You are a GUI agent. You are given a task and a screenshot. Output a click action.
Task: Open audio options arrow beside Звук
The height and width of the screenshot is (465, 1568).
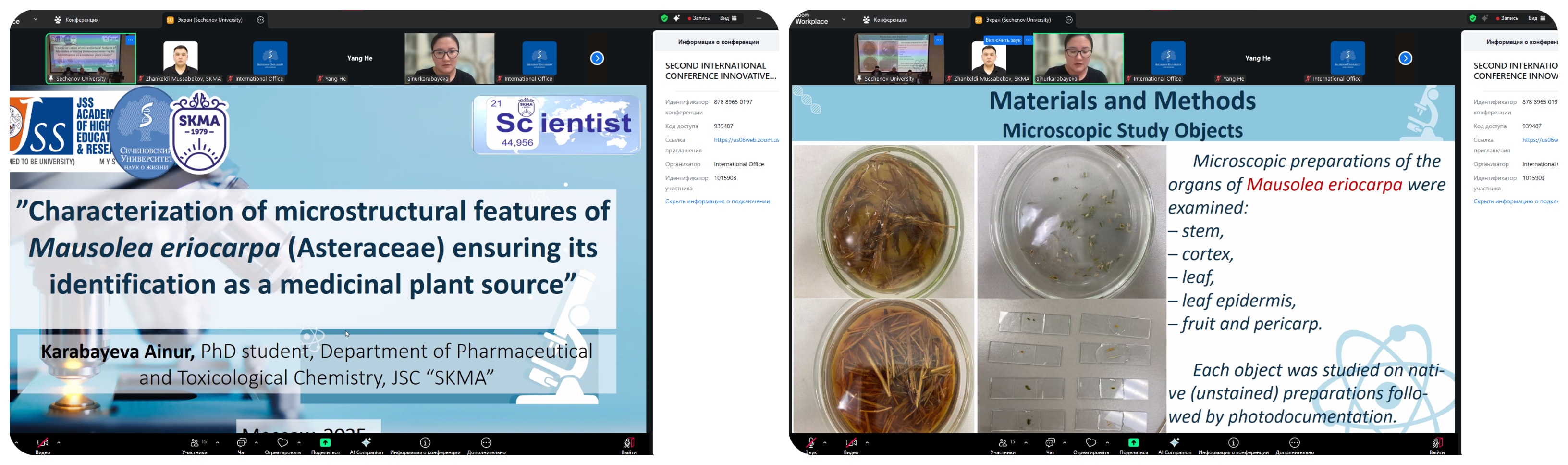[x=825, y=442]
